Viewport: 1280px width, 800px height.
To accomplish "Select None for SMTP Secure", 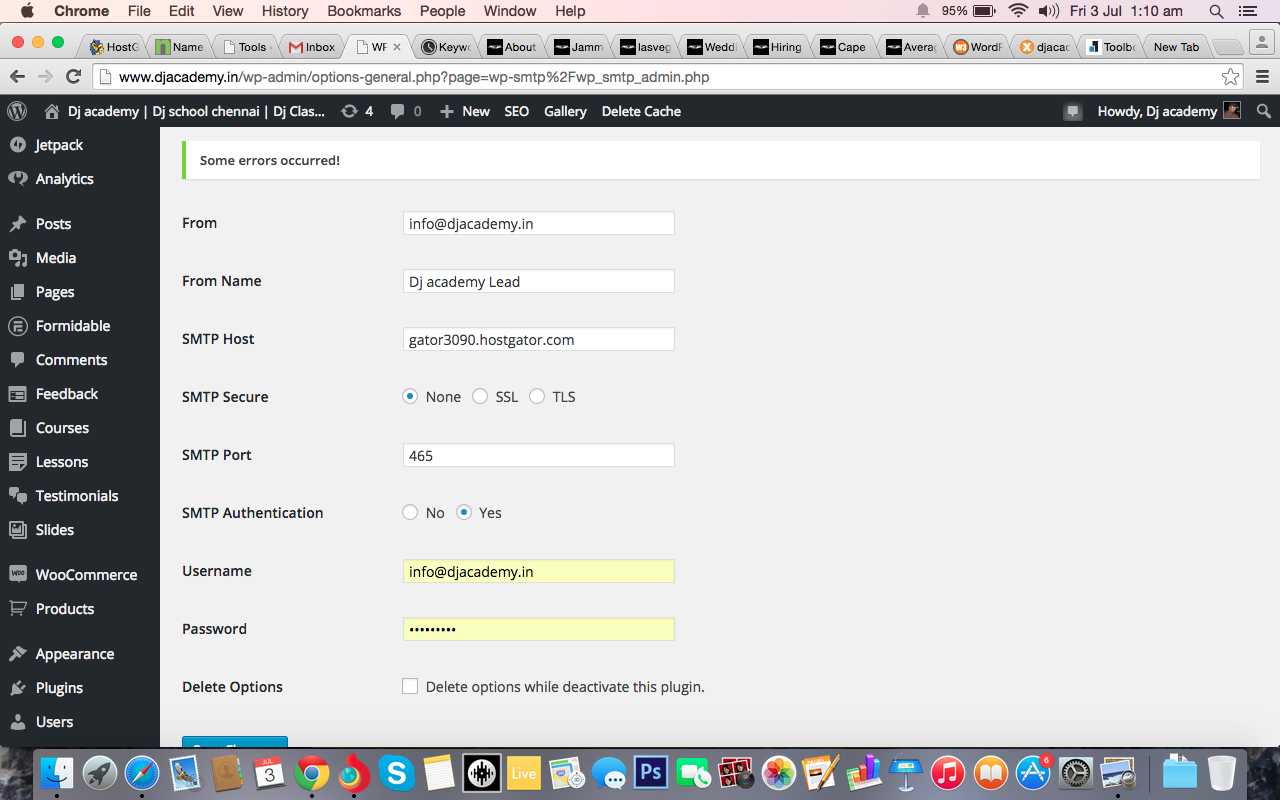I will pyautogui.click(x=410, y=396).
